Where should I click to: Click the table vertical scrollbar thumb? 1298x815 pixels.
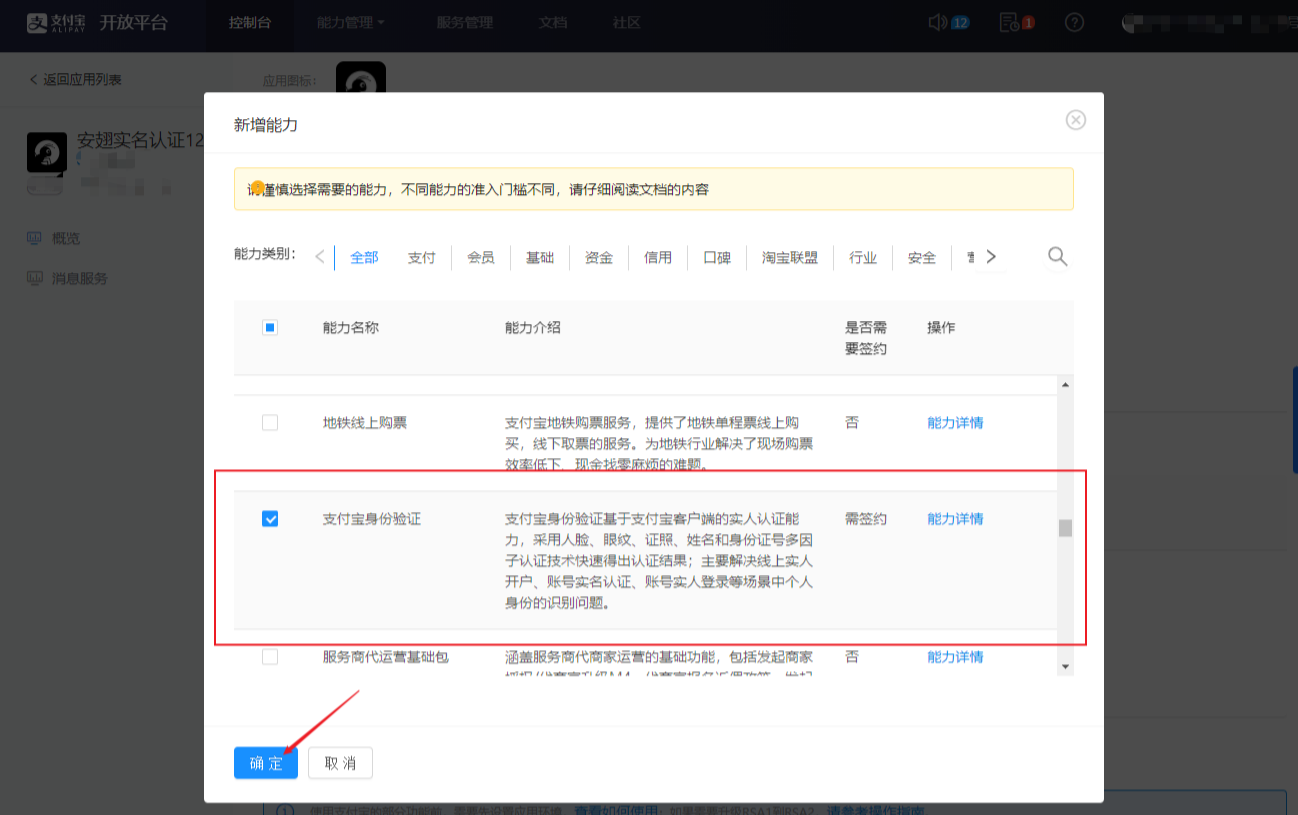(1065, 528)
